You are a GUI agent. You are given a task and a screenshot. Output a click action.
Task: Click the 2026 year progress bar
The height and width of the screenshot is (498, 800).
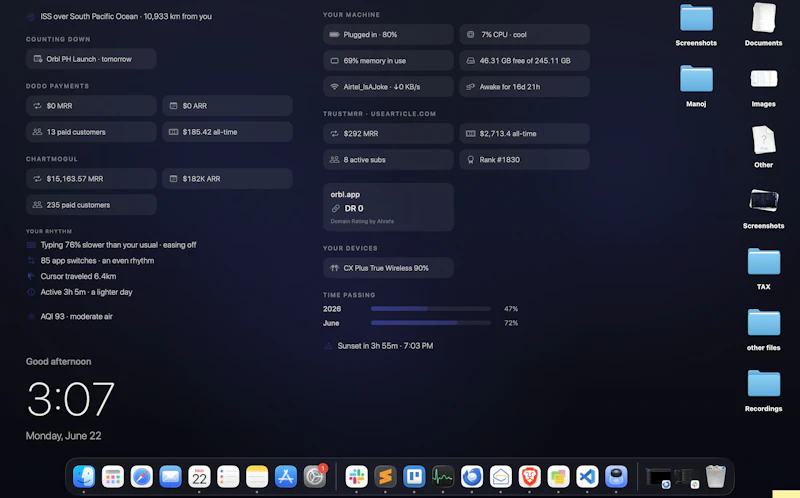pos(431,309)
